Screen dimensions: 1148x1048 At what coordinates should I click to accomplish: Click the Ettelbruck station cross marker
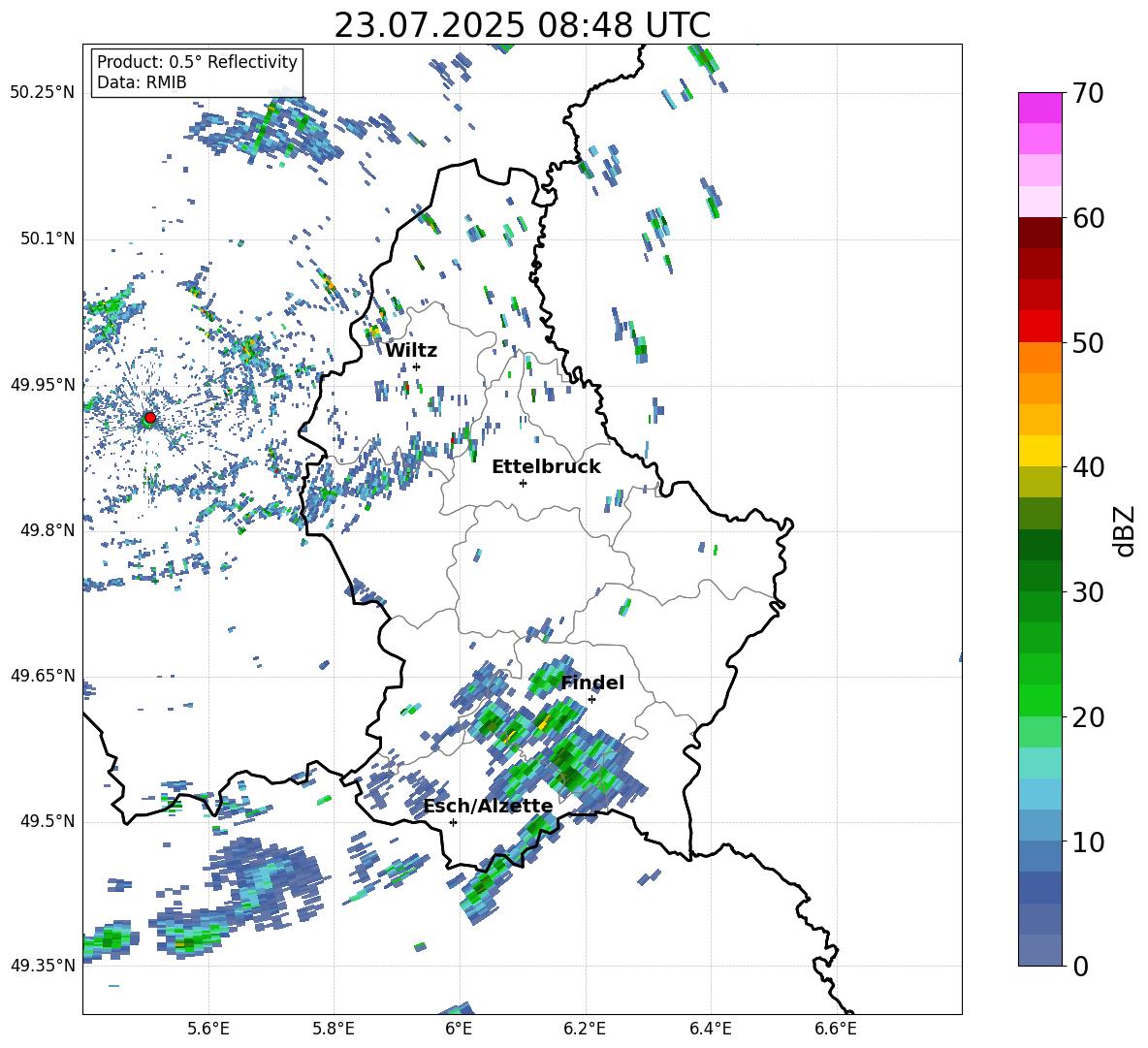pyautogui.click(x=523, y=483)
